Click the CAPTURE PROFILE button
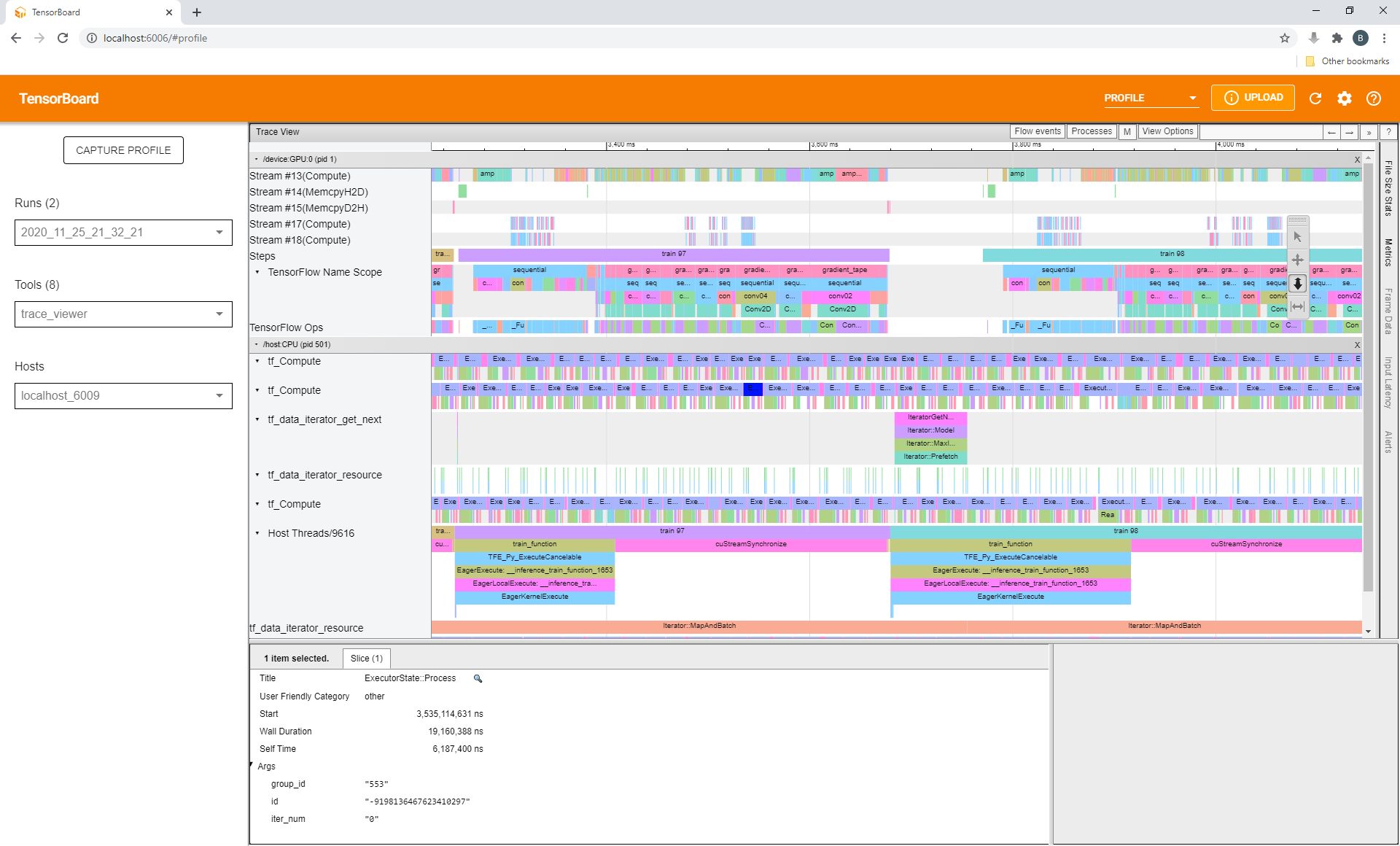This screenshot has height=846, width=1400. click(x=122, y=150)
